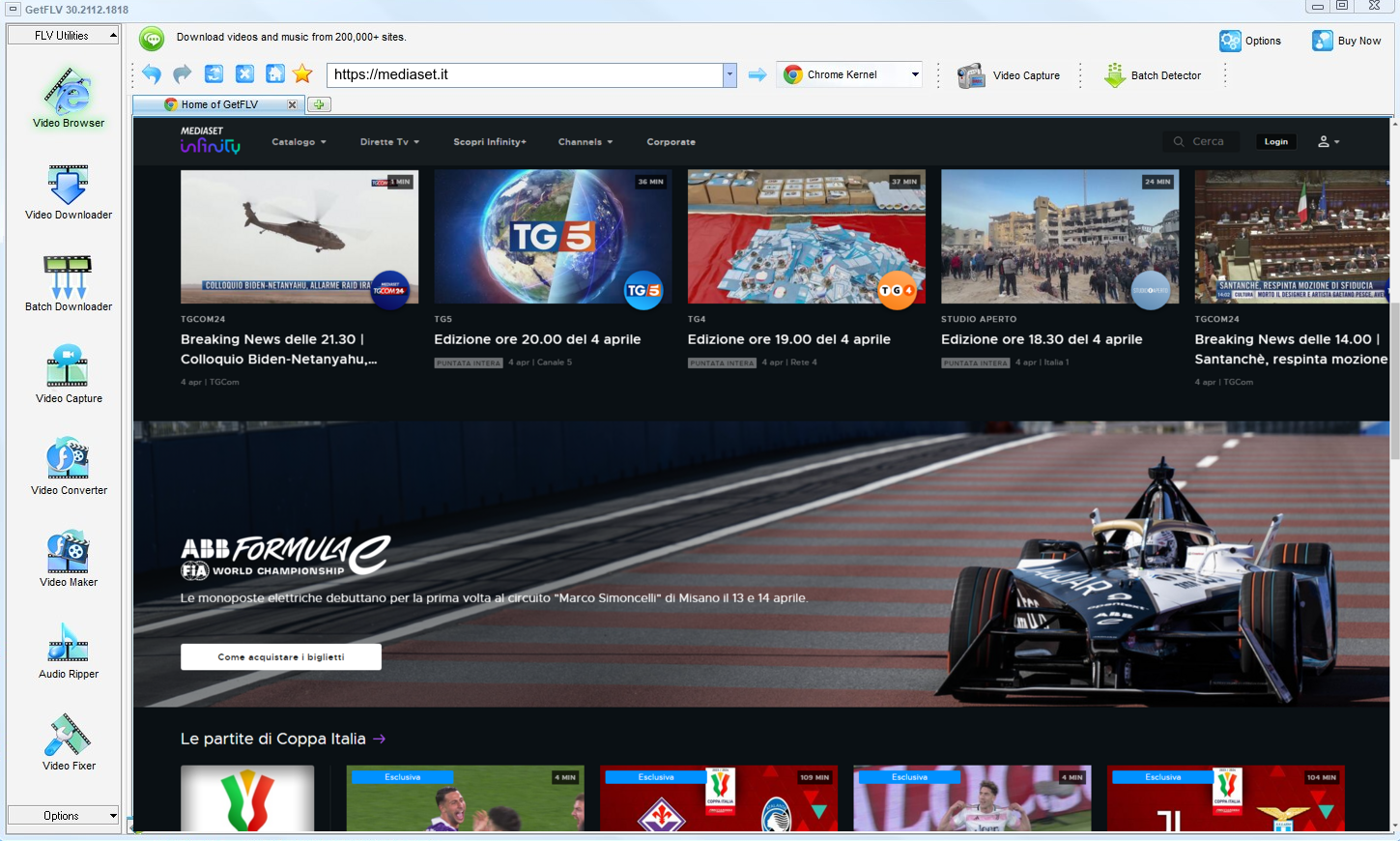Viewport: 1400px width, 841px height.
Task: Open Options in the top right
Action: [x=1250, y=41]
